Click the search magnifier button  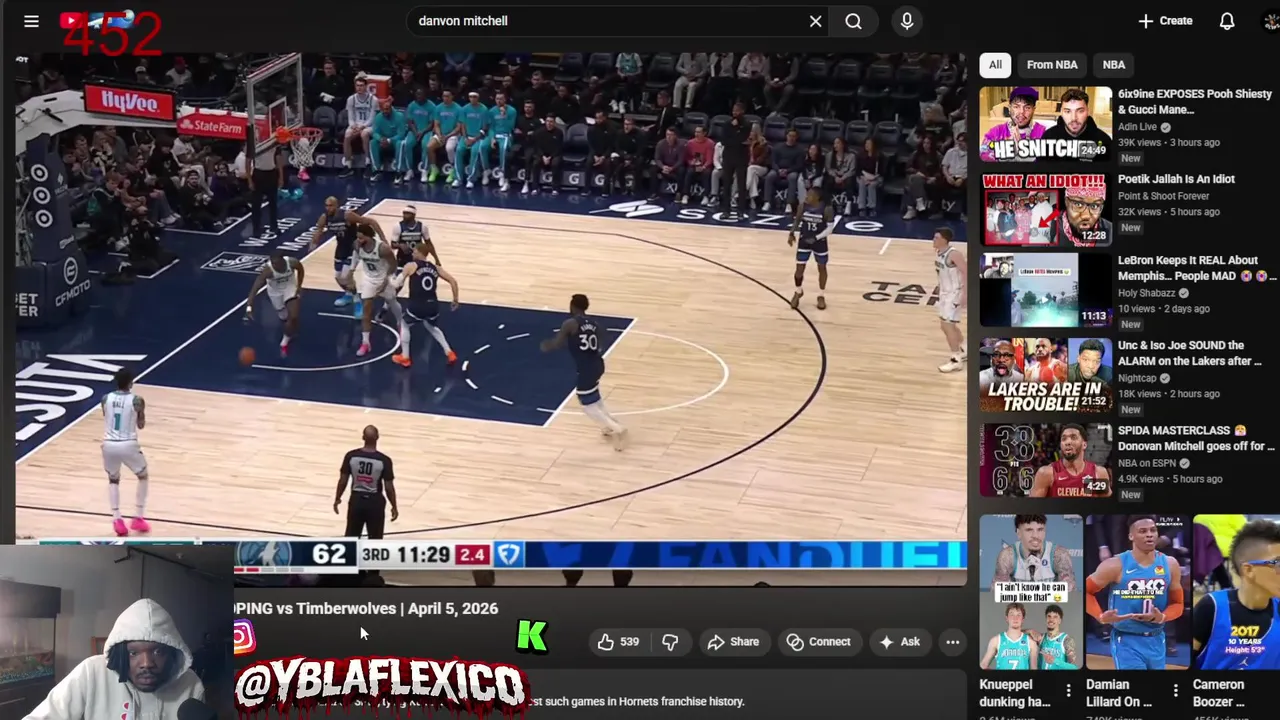(853, 21)
